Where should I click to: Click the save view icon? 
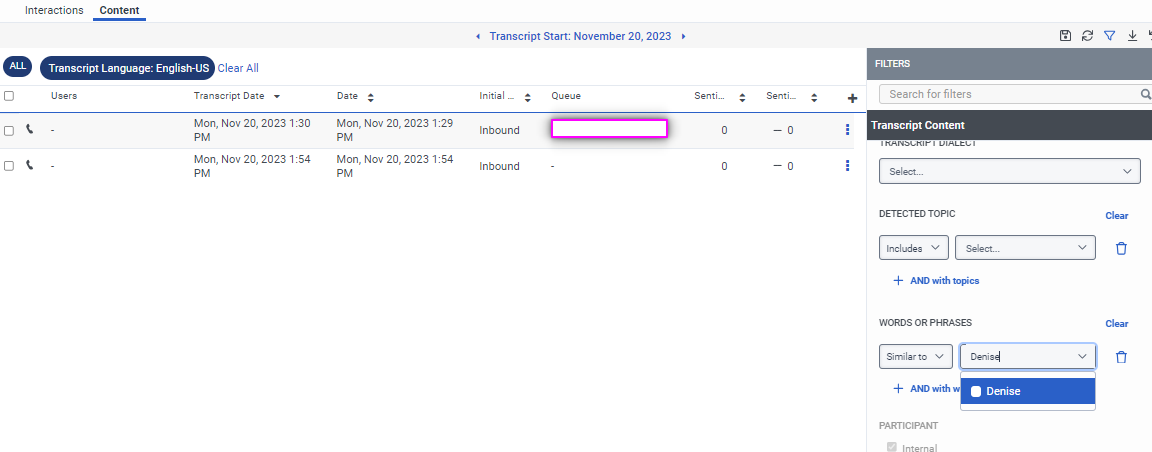point(1066,36)
